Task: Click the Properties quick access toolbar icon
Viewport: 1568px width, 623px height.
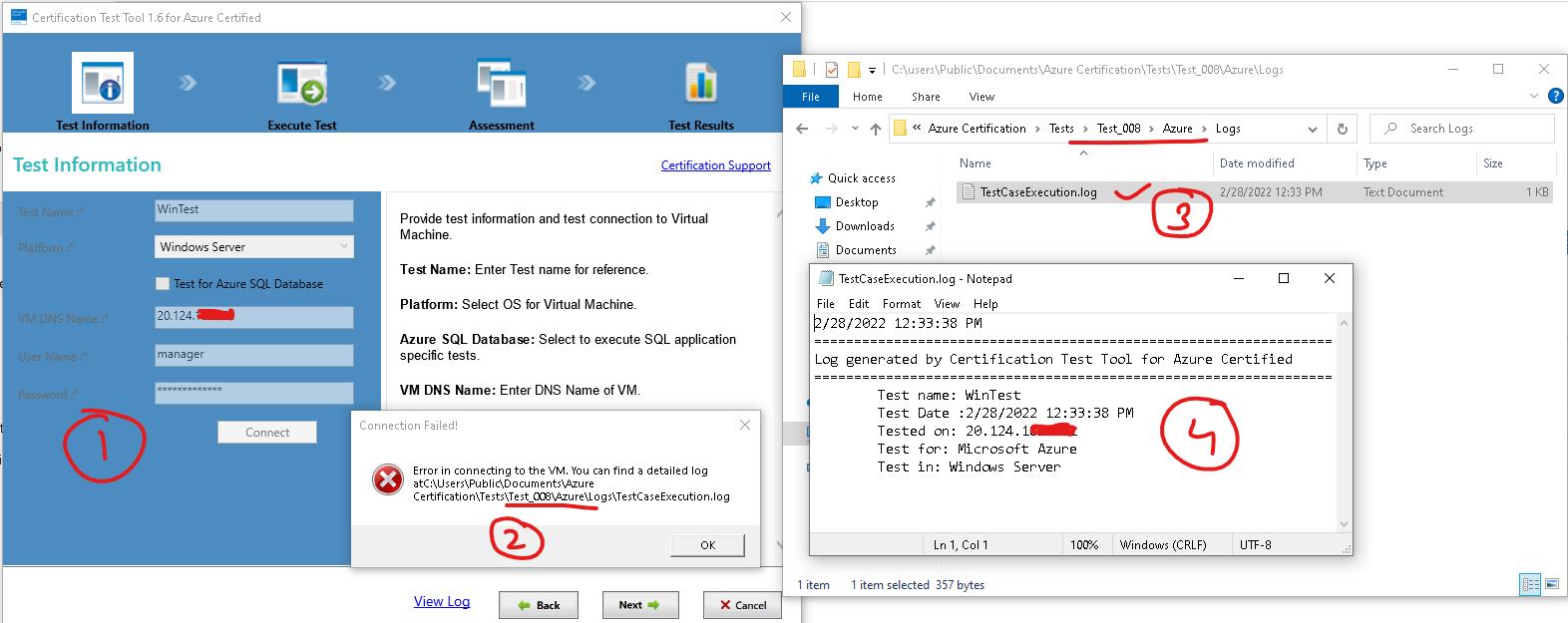Action: tap(832, 70)
